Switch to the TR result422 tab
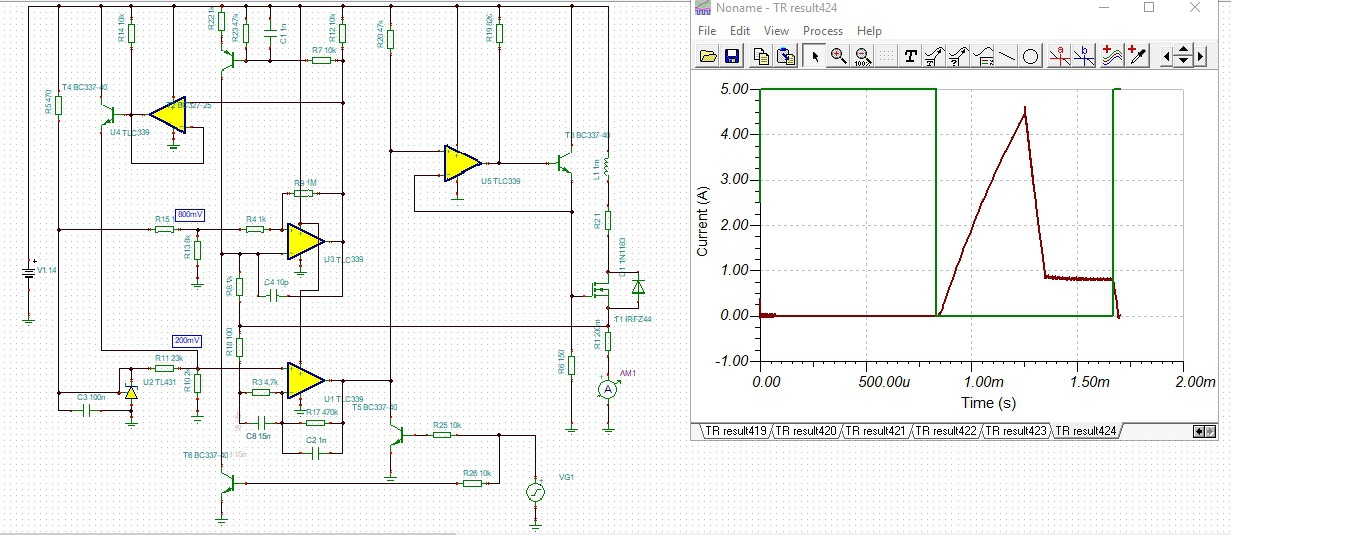This screenshot has width=1355, height=535. coord(945,431)
